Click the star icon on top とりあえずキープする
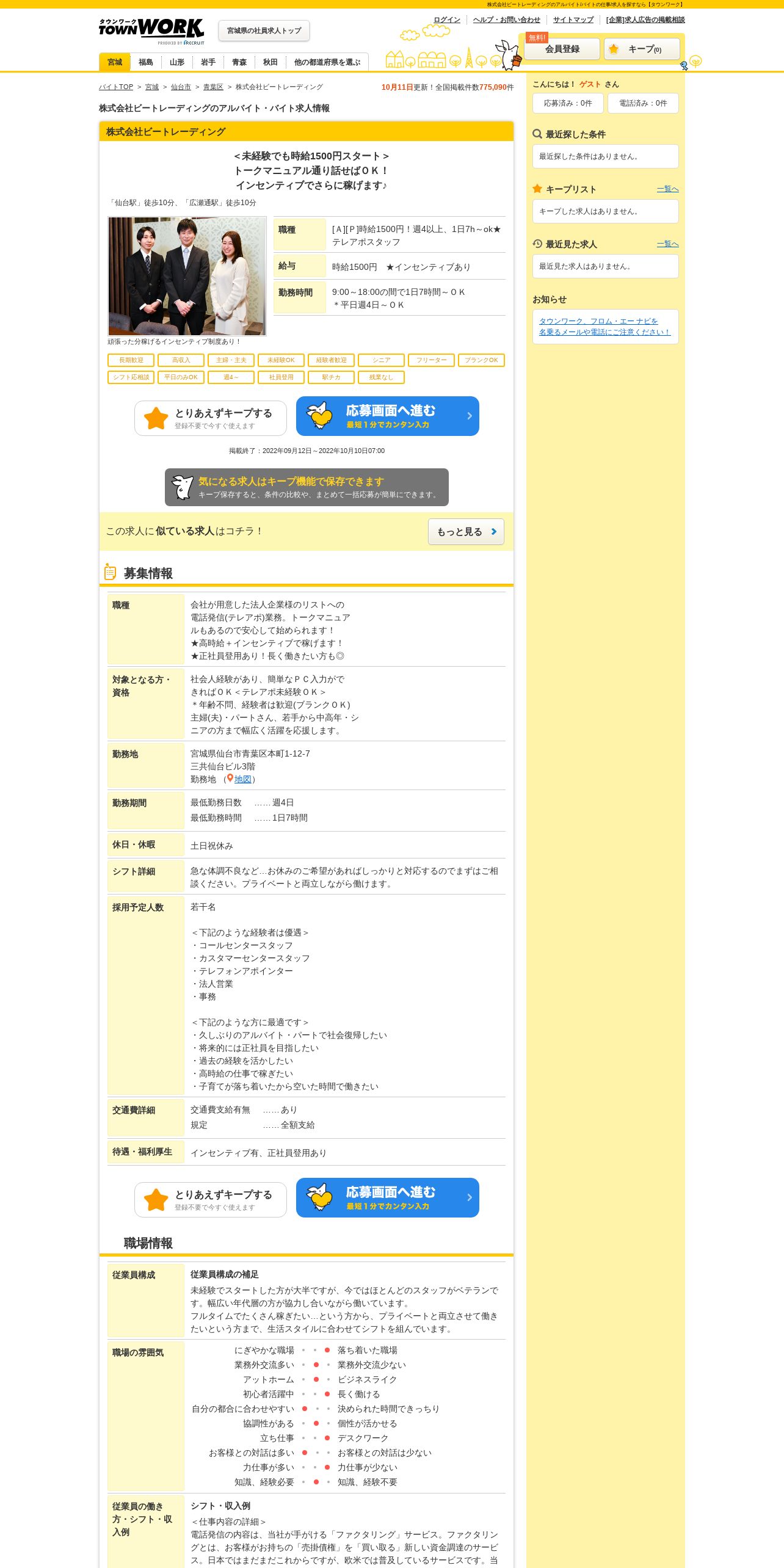 pos(156,418)
